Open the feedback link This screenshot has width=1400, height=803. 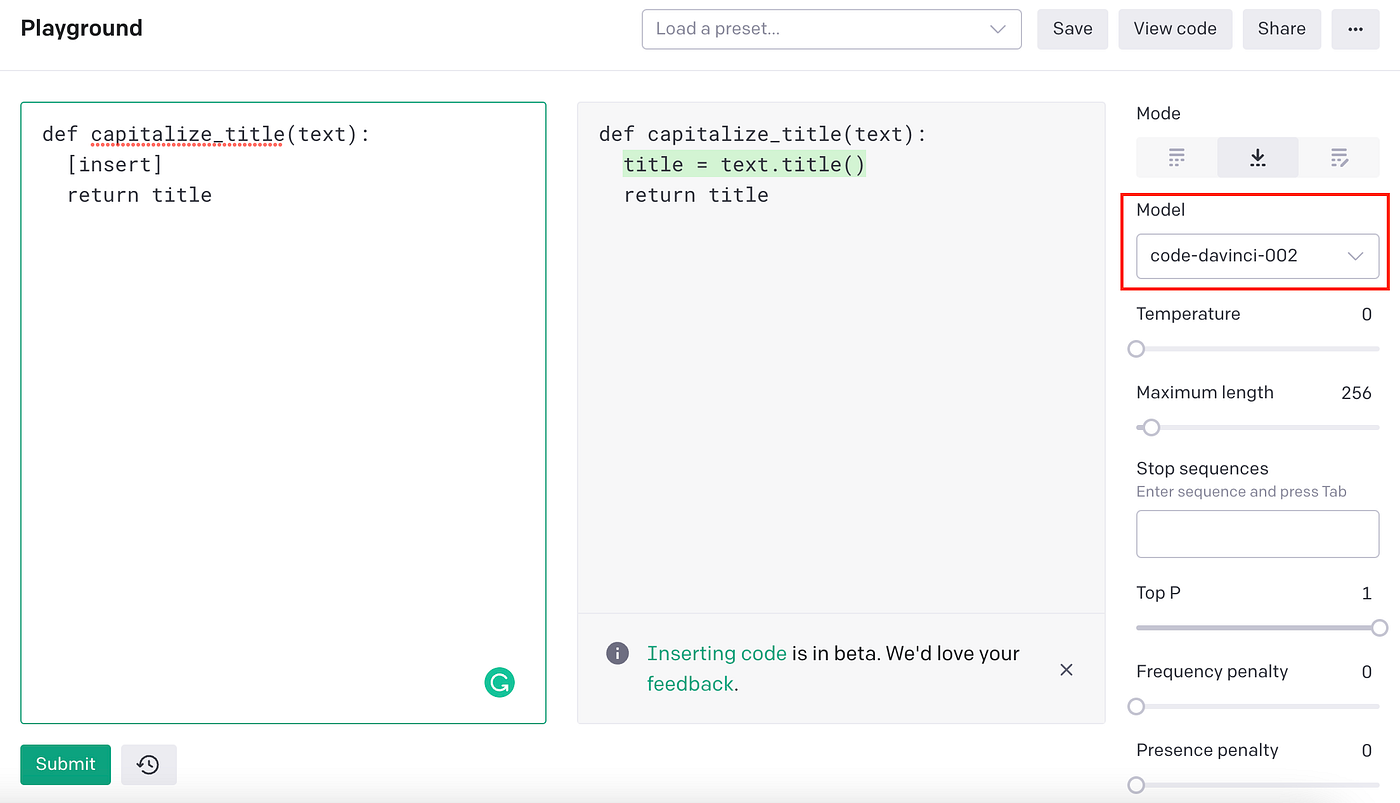tap(690, 684)
